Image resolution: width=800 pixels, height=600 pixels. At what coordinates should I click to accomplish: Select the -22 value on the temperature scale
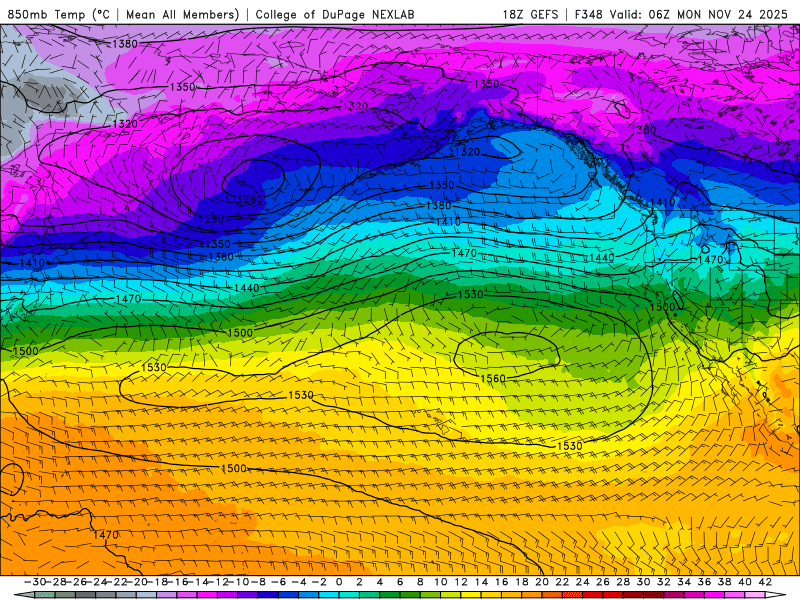pos(117,582)
